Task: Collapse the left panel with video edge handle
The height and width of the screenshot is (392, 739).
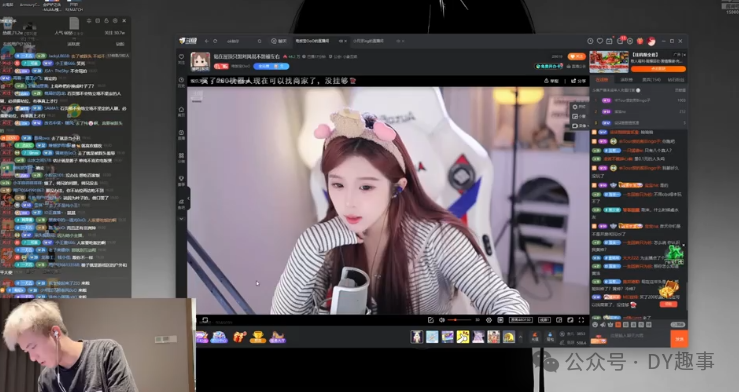Action: point(189,199)
